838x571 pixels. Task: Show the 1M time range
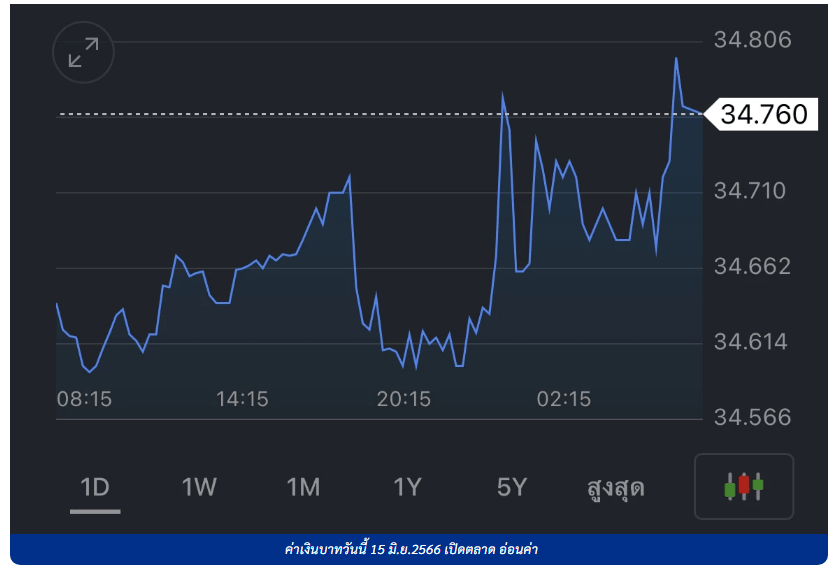tap(303, 488)
